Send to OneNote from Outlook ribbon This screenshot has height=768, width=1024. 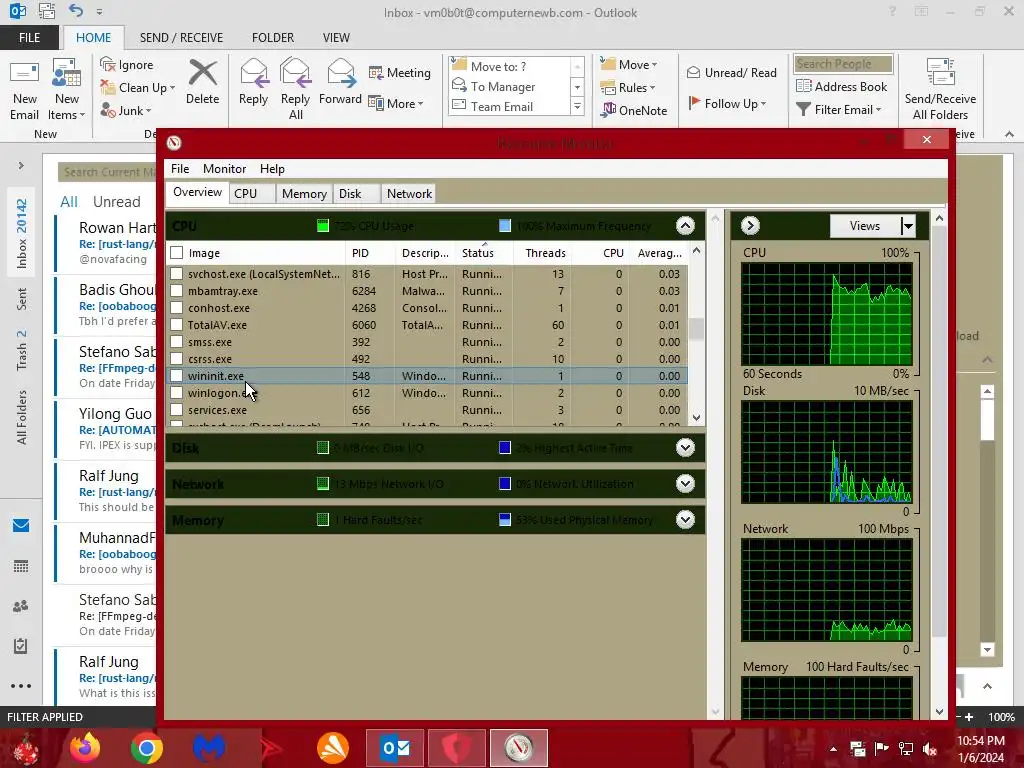pos(634,110)
